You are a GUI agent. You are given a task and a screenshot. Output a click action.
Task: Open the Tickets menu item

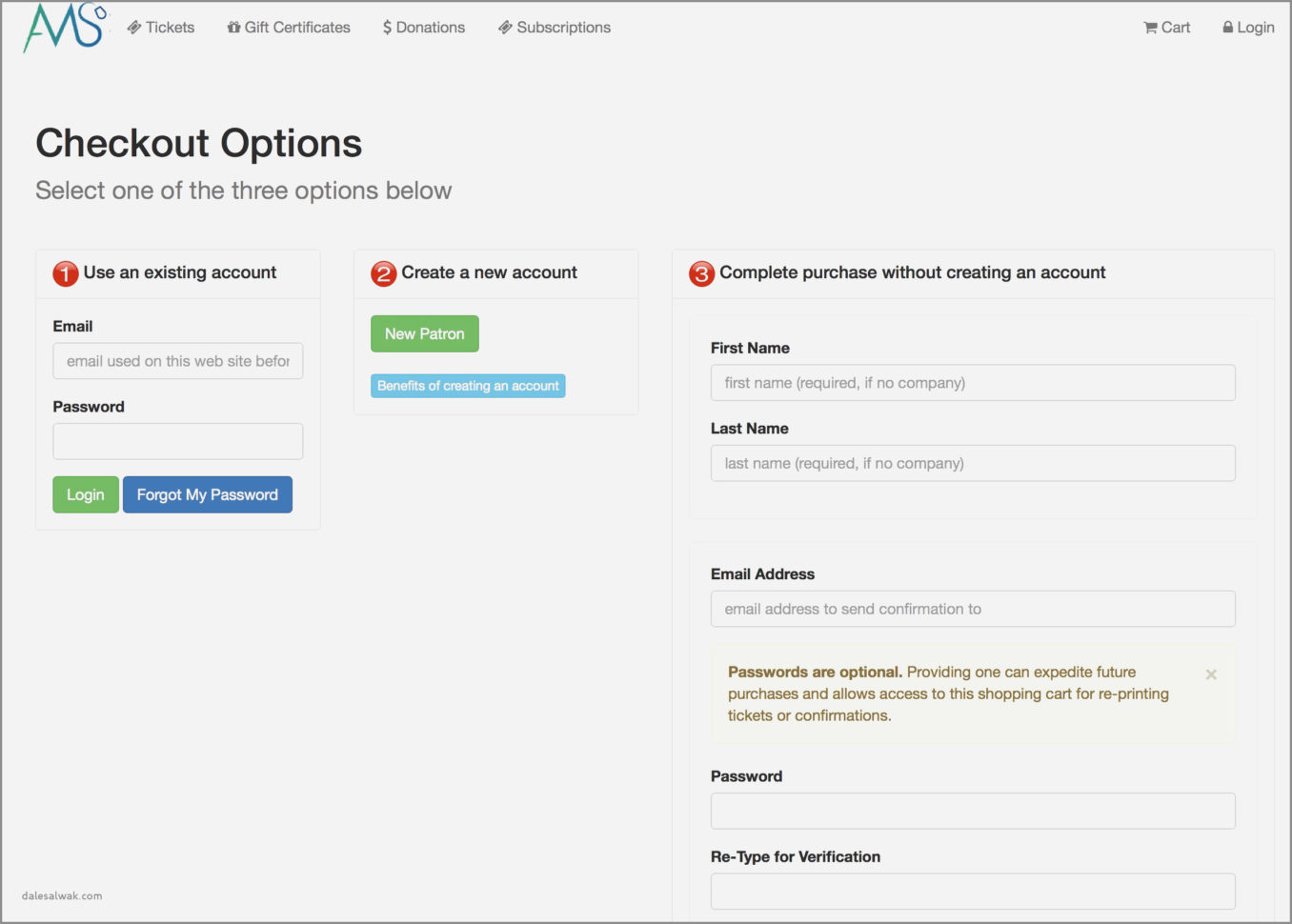pyautogui.click(x=161, y=28)
